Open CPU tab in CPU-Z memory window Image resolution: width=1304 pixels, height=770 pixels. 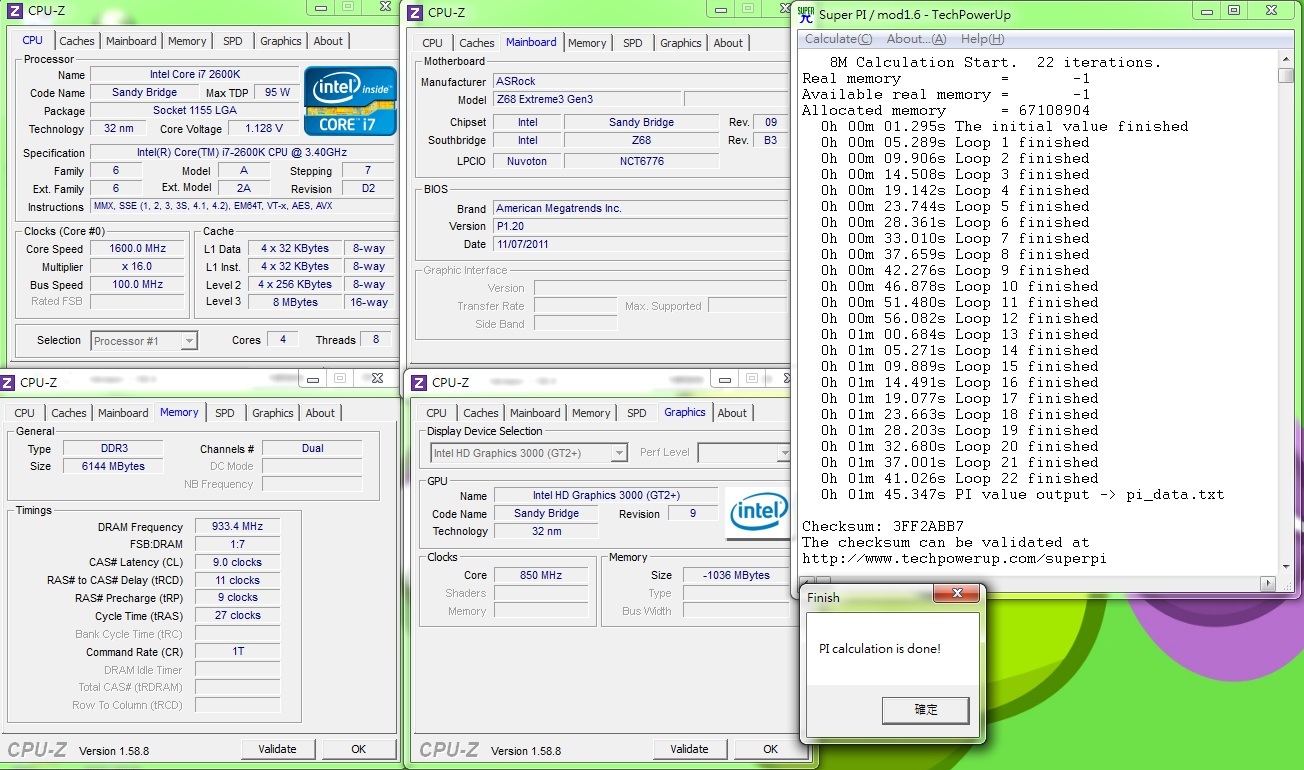coord(25,413)
